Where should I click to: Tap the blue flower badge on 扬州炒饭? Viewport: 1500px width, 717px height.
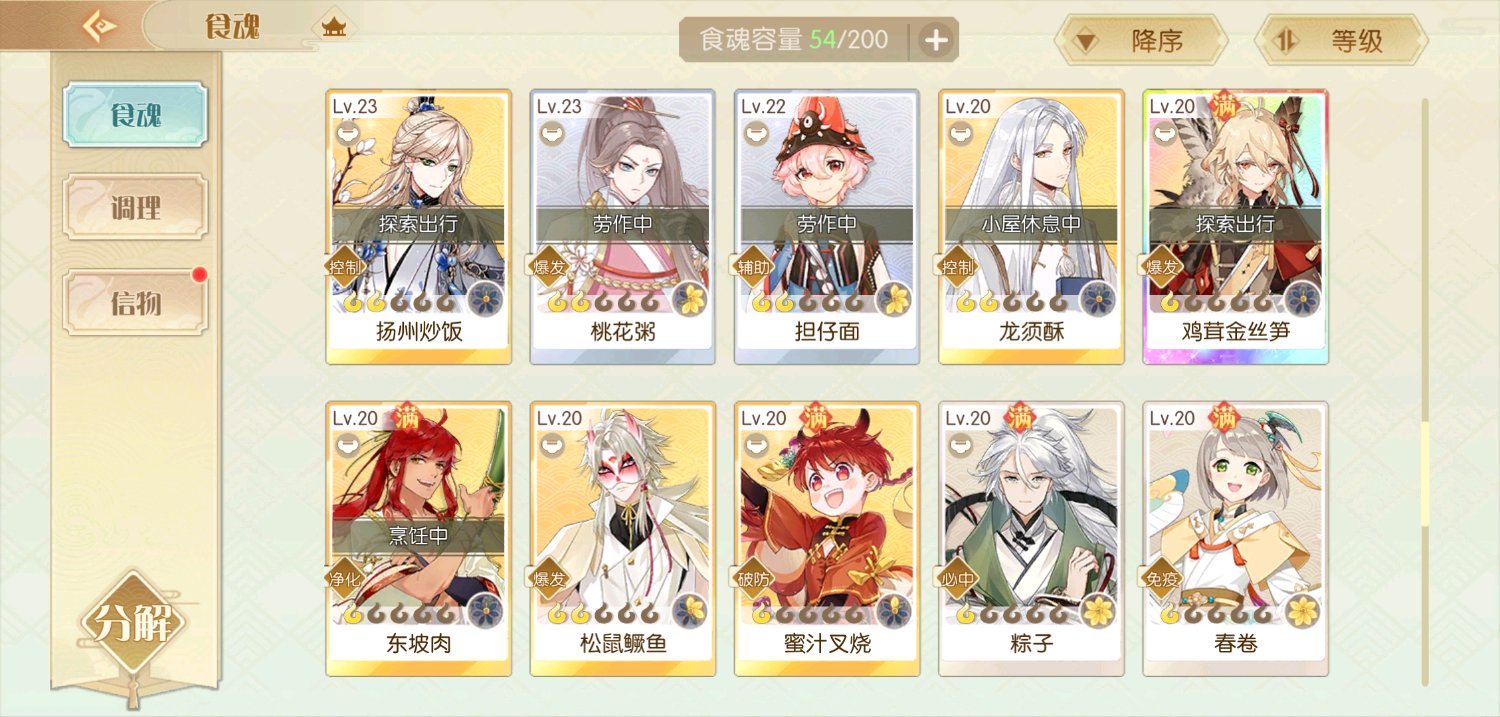[486, 297]
